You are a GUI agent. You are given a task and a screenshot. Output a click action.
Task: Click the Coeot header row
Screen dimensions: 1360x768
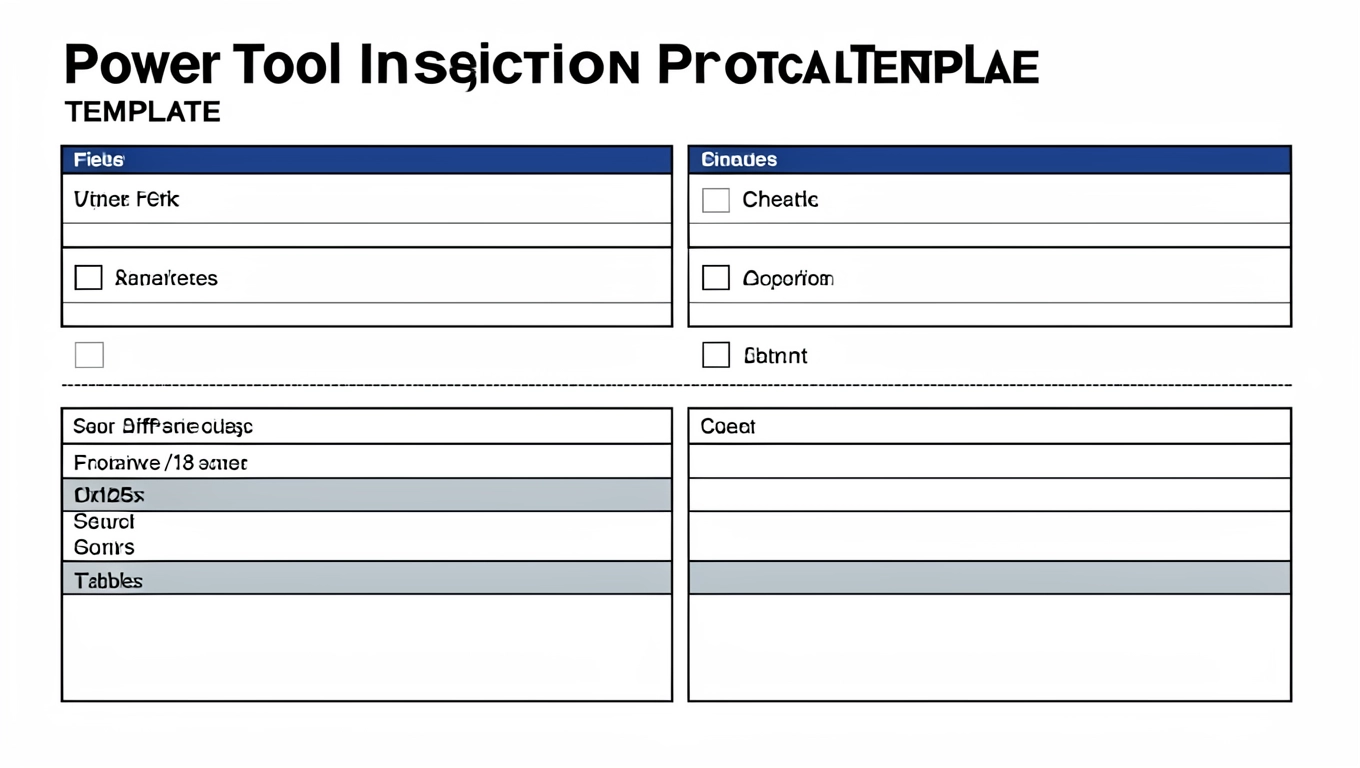coord(989,426)
